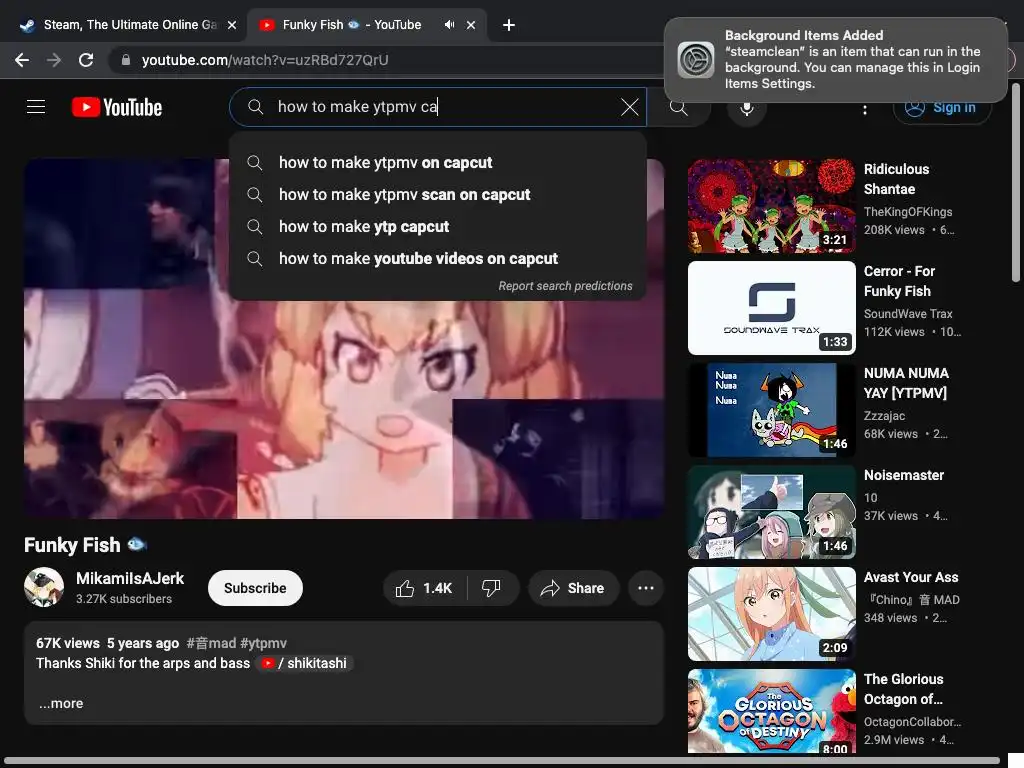The image size is (1024, 768).
Task: Subscribe to MikamiIsAJerk
Action: click(x=255, y=588)
